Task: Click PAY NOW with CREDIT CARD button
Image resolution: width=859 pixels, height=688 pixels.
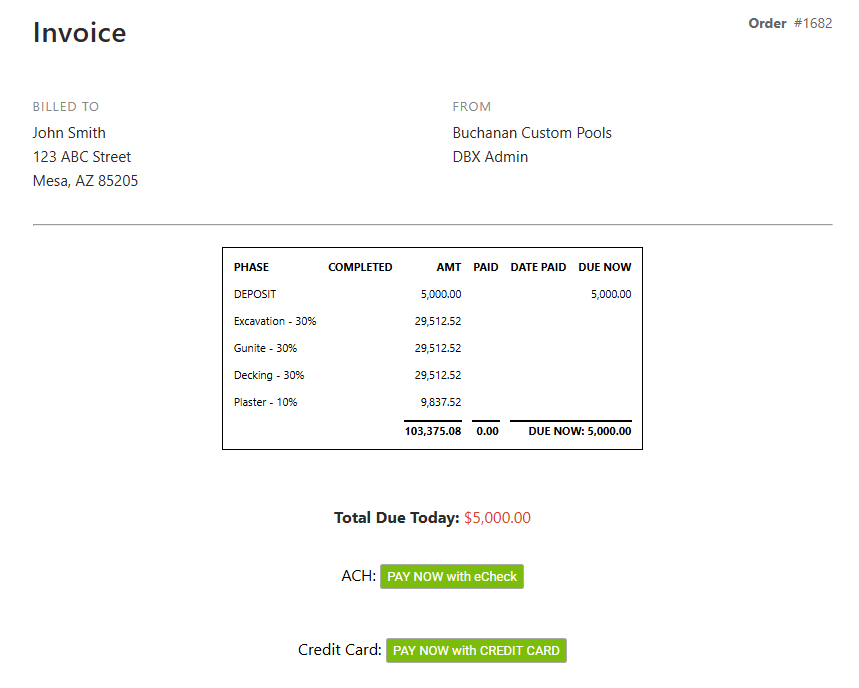Action: [x=476, y=650]
